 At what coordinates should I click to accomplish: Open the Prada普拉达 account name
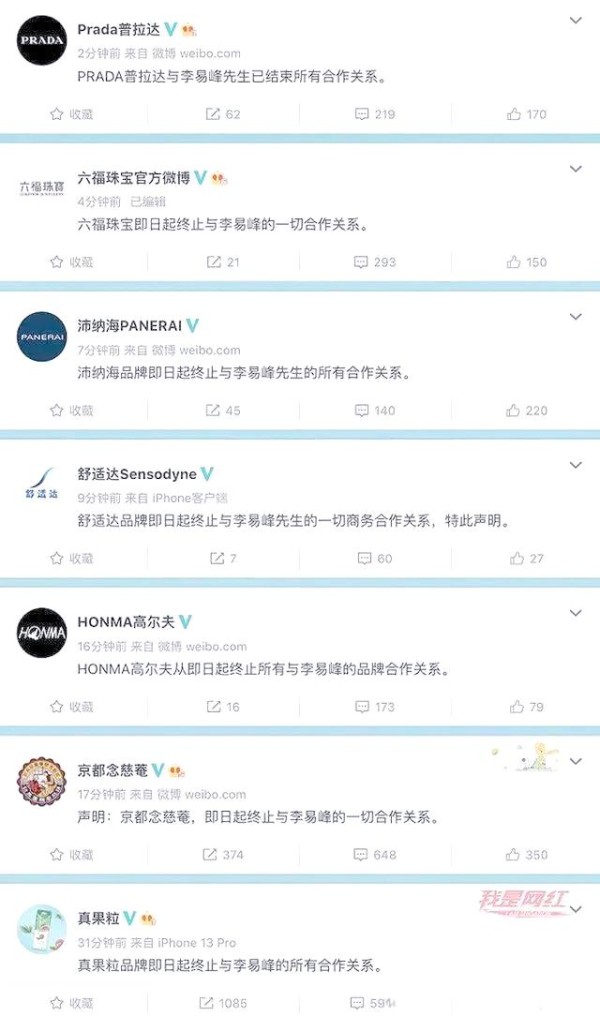coord(119,30)
